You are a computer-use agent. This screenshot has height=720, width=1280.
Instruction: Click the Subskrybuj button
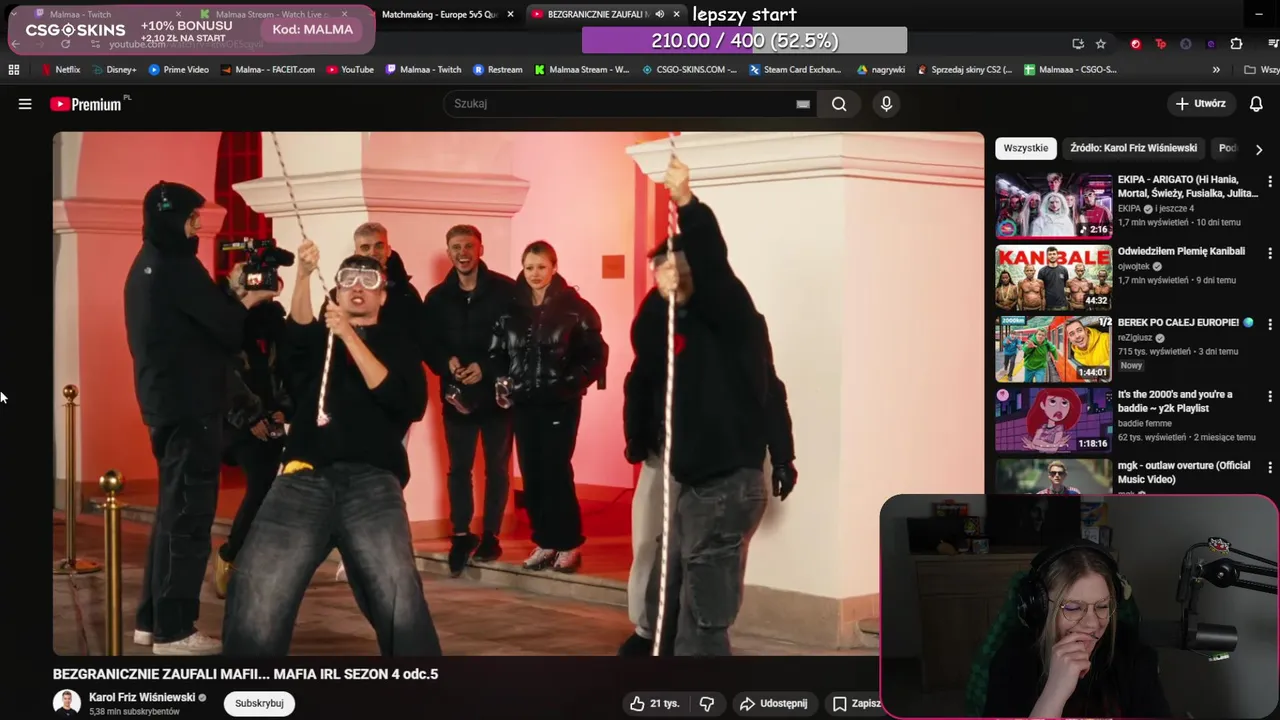(x=259, y=703)
